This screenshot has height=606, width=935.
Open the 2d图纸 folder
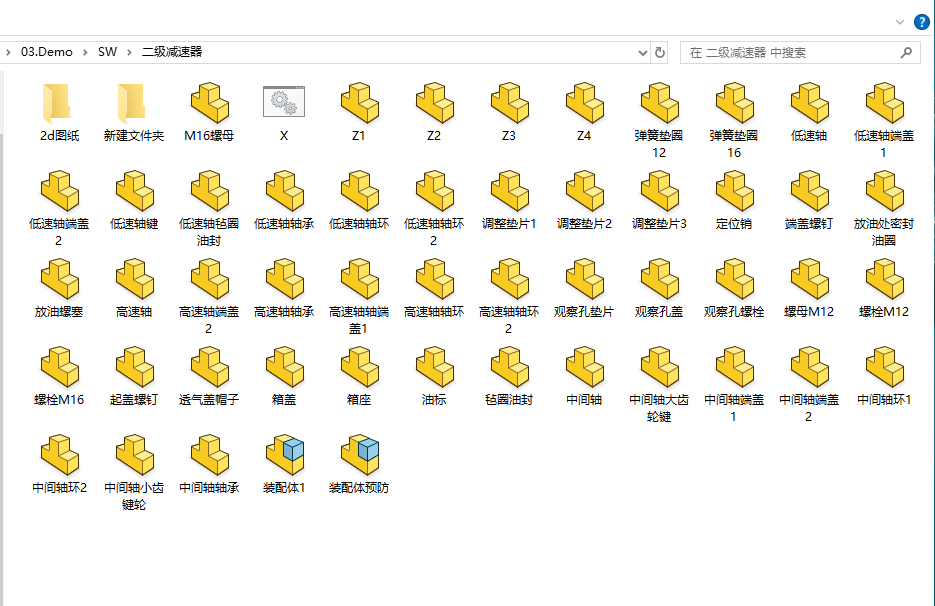(59, 105)
